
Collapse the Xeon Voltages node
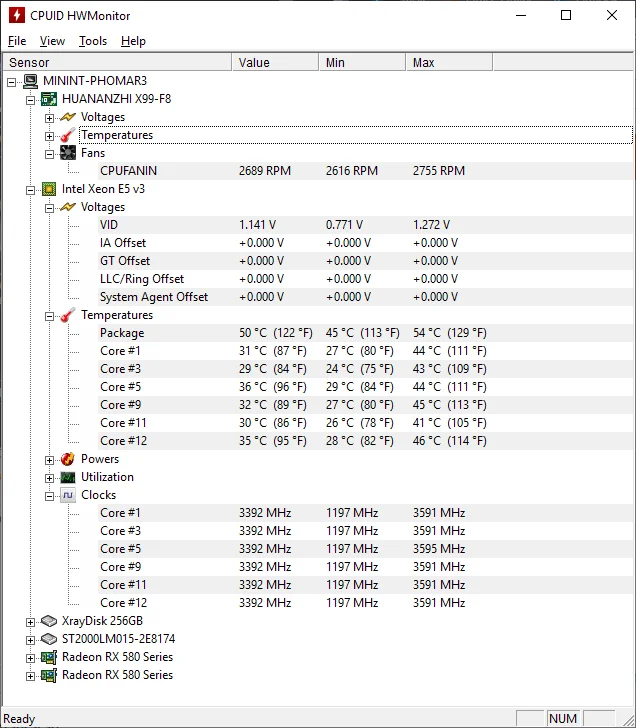[49, 208]
